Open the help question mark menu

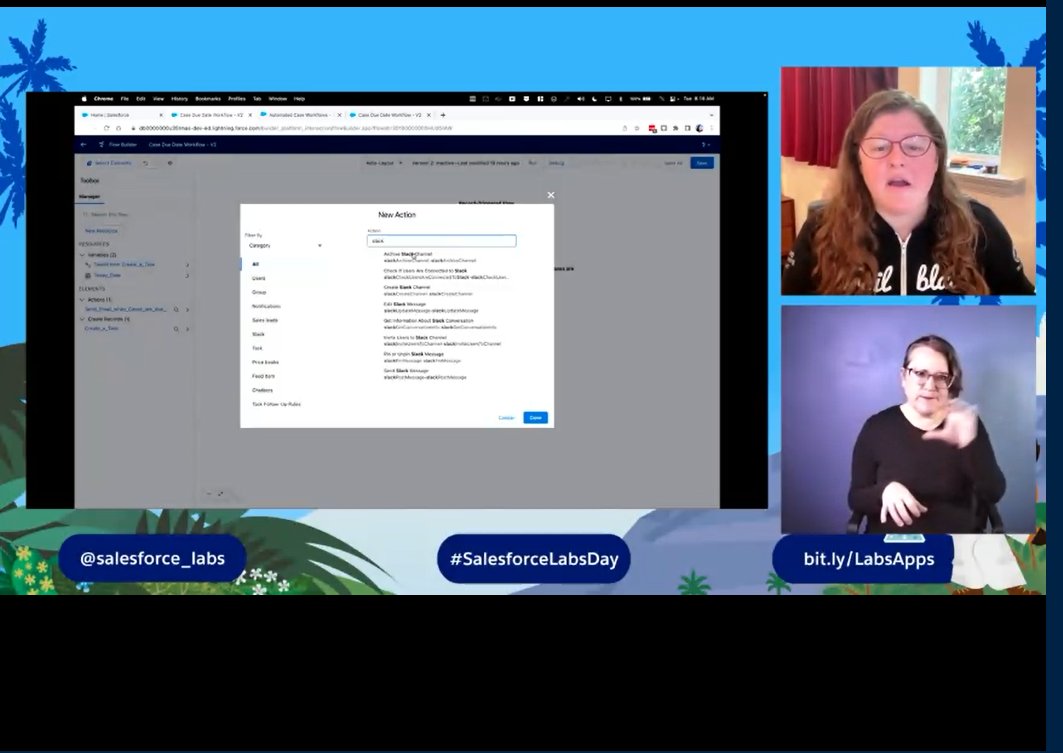tap(705, 144)
